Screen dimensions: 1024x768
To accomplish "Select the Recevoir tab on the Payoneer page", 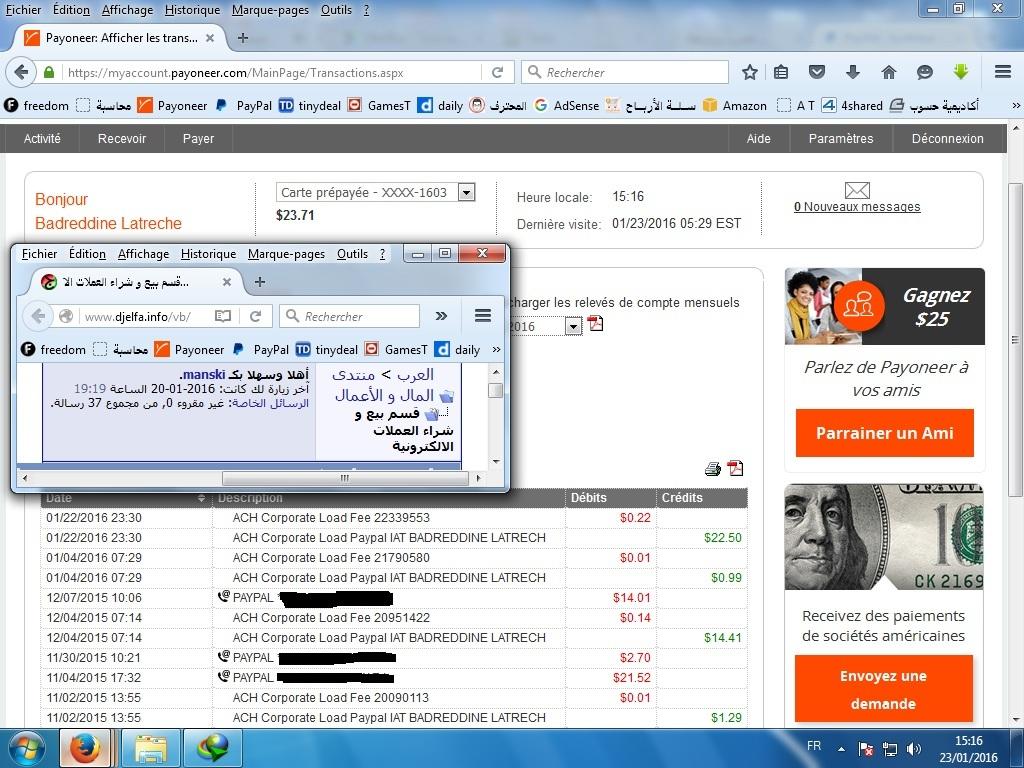I will pyautogui.click(x=121, y=138).
